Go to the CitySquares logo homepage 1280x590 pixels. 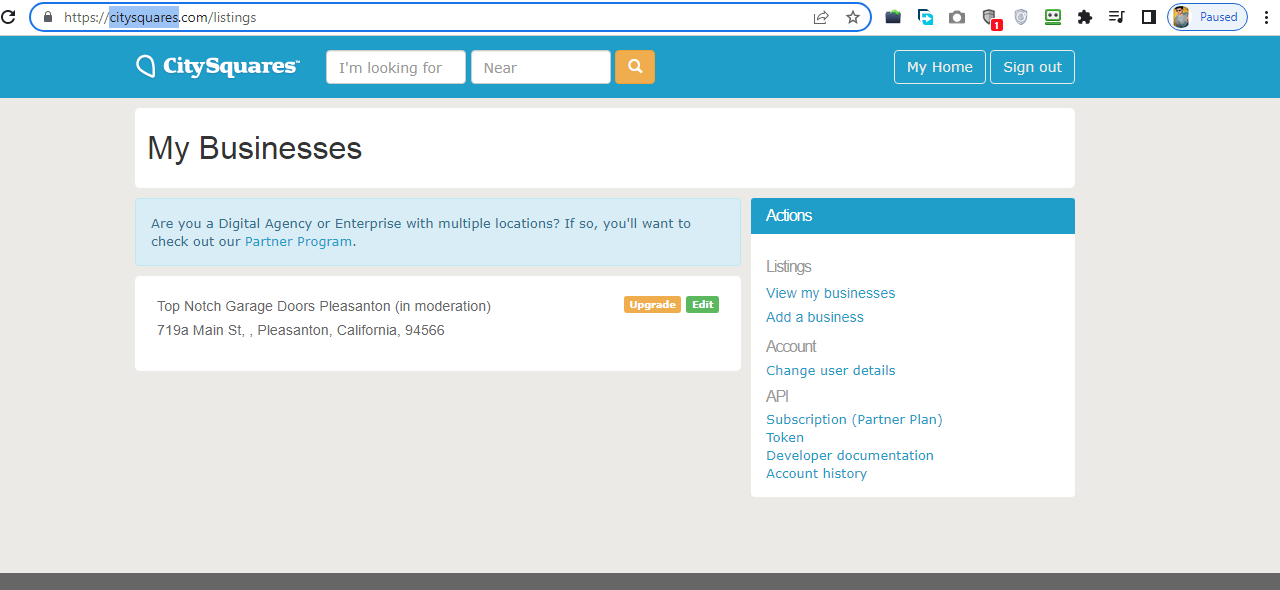[x=218, y=67]
